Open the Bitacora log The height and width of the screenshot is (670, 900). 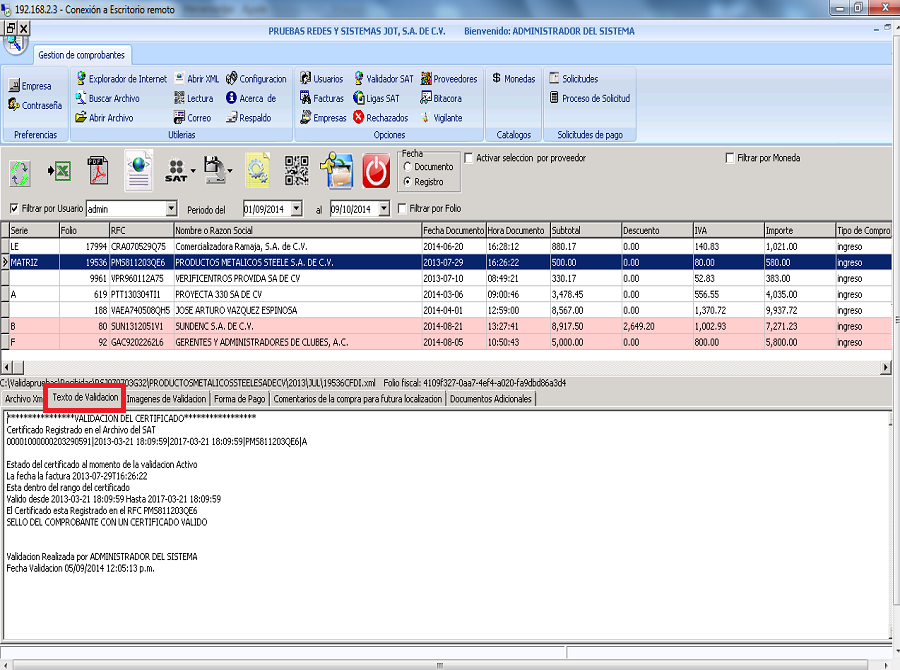[440, 99]
